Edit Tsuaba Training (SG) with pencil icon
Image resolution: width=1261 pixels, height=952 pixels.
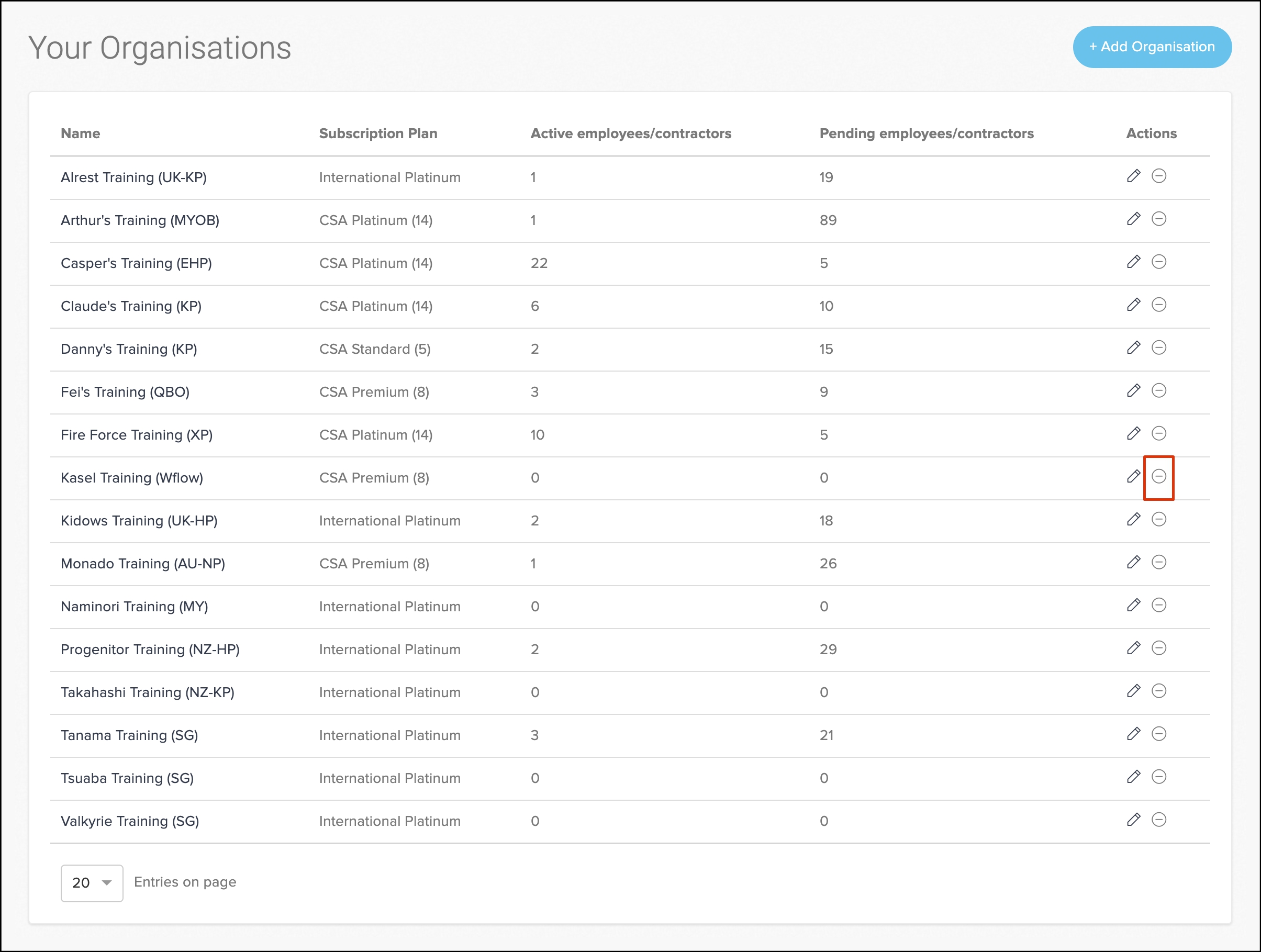tap(1133, 777)
